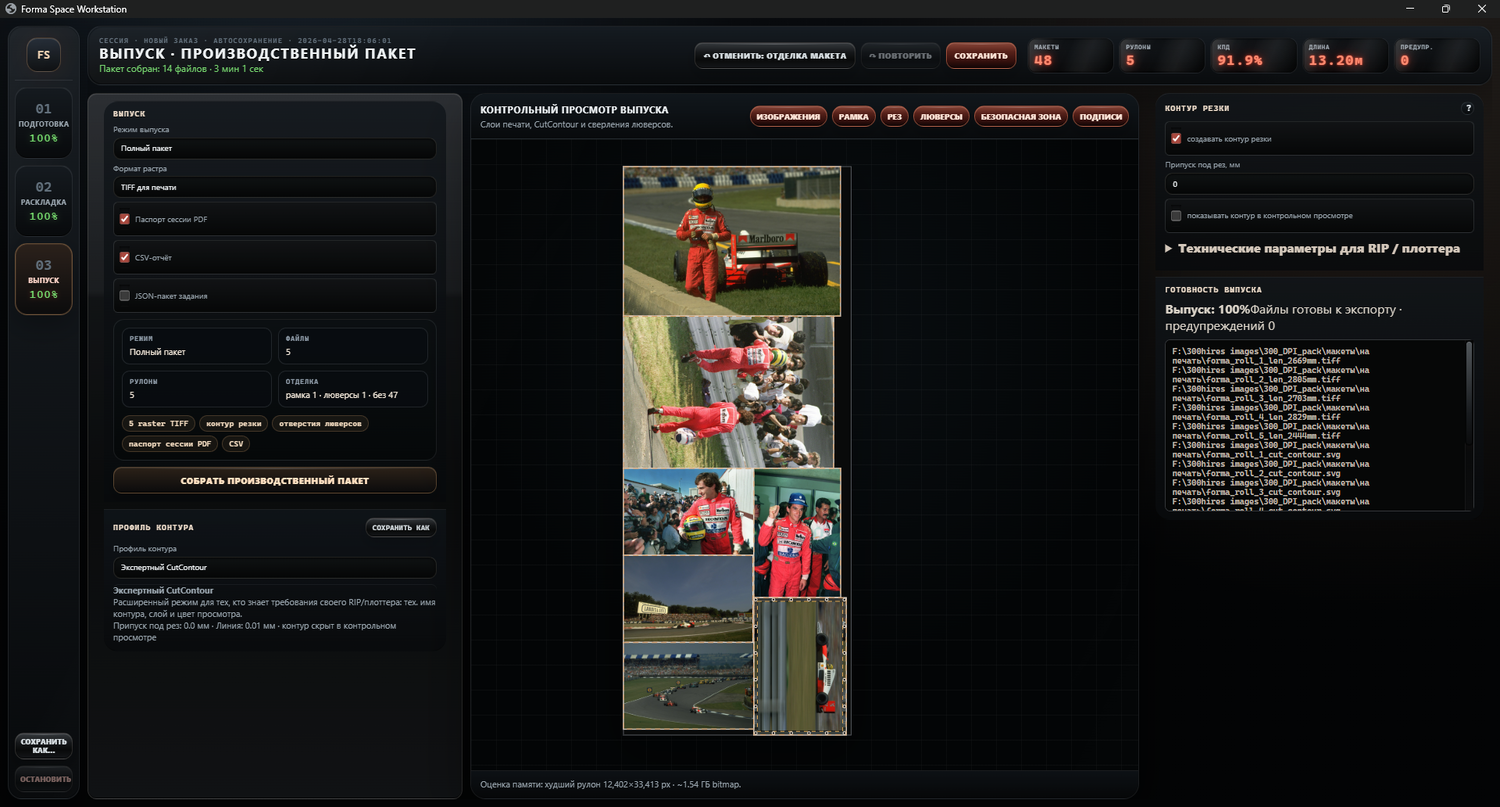Open the help question mark for Контур резки
The height and width of the screenshot is (807, 1500).
coord(1468,108)
